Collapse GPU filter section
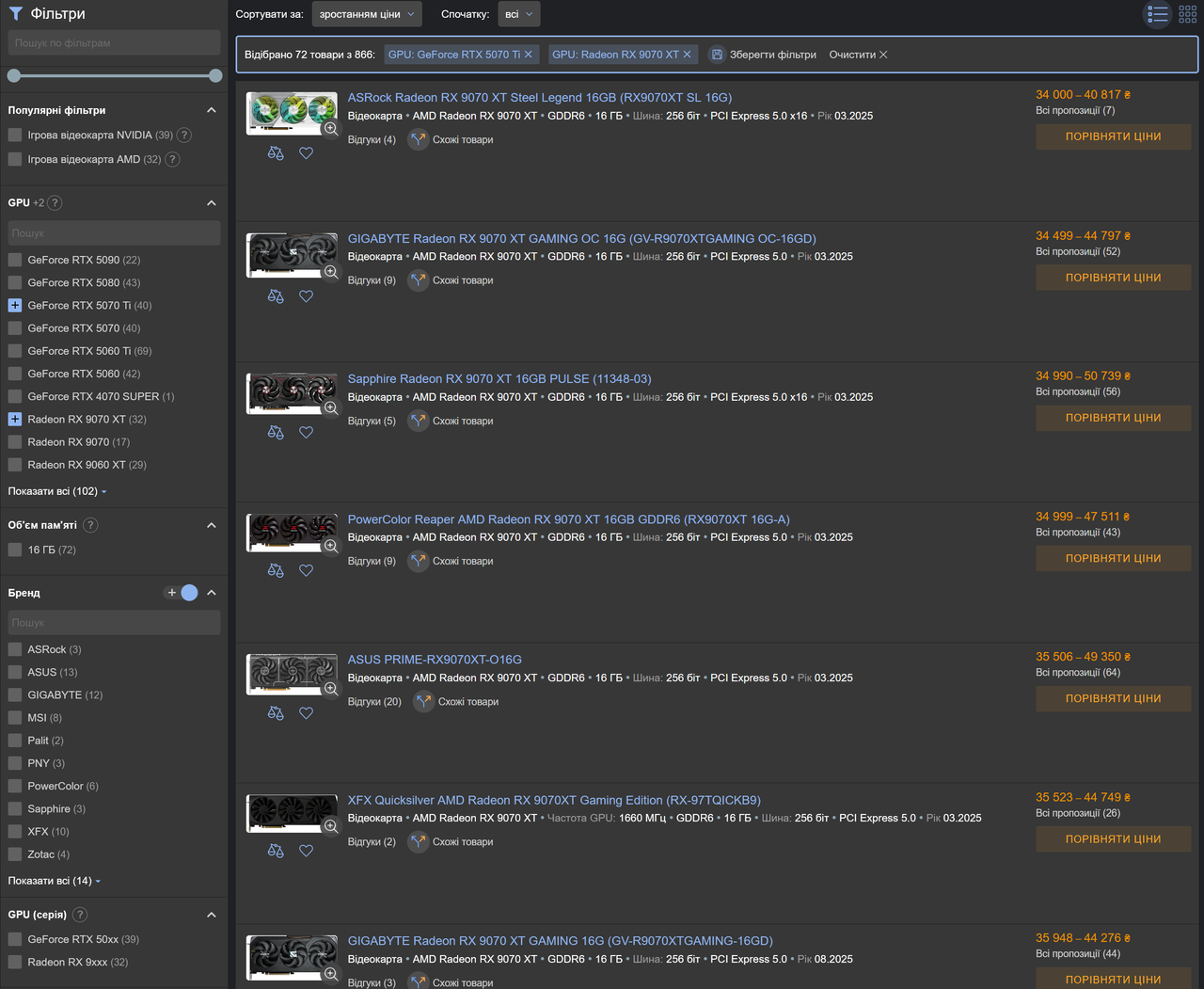The height and width of the screenshot is (989, 1204). [212, 202]
